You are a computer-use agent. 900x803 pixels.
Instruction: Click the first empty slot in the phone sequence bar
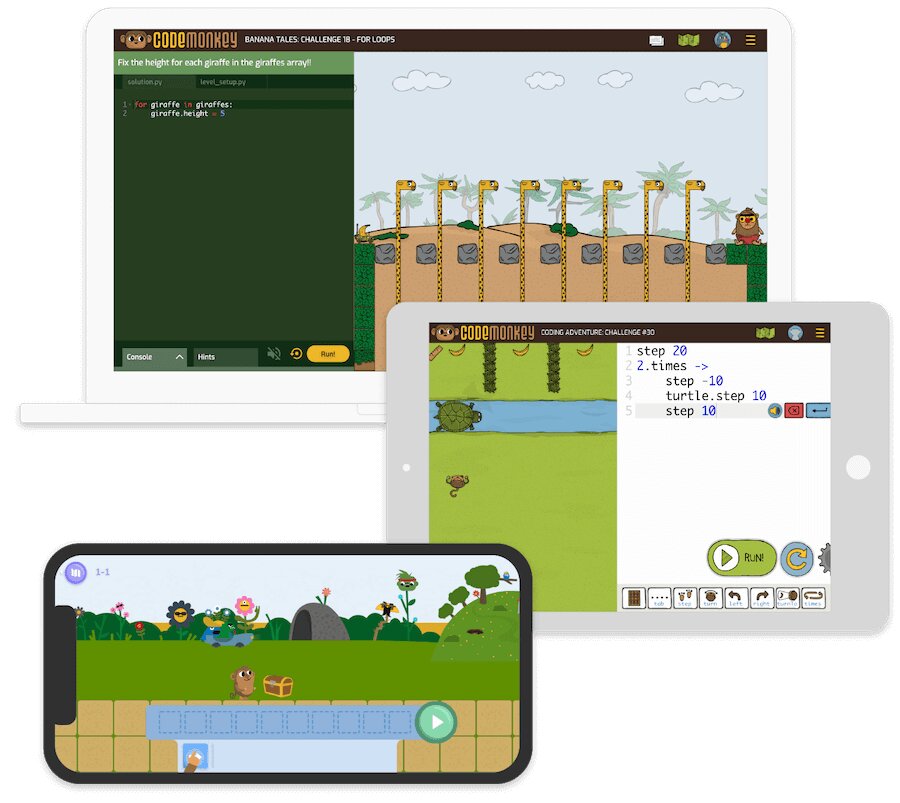point(170,722)
